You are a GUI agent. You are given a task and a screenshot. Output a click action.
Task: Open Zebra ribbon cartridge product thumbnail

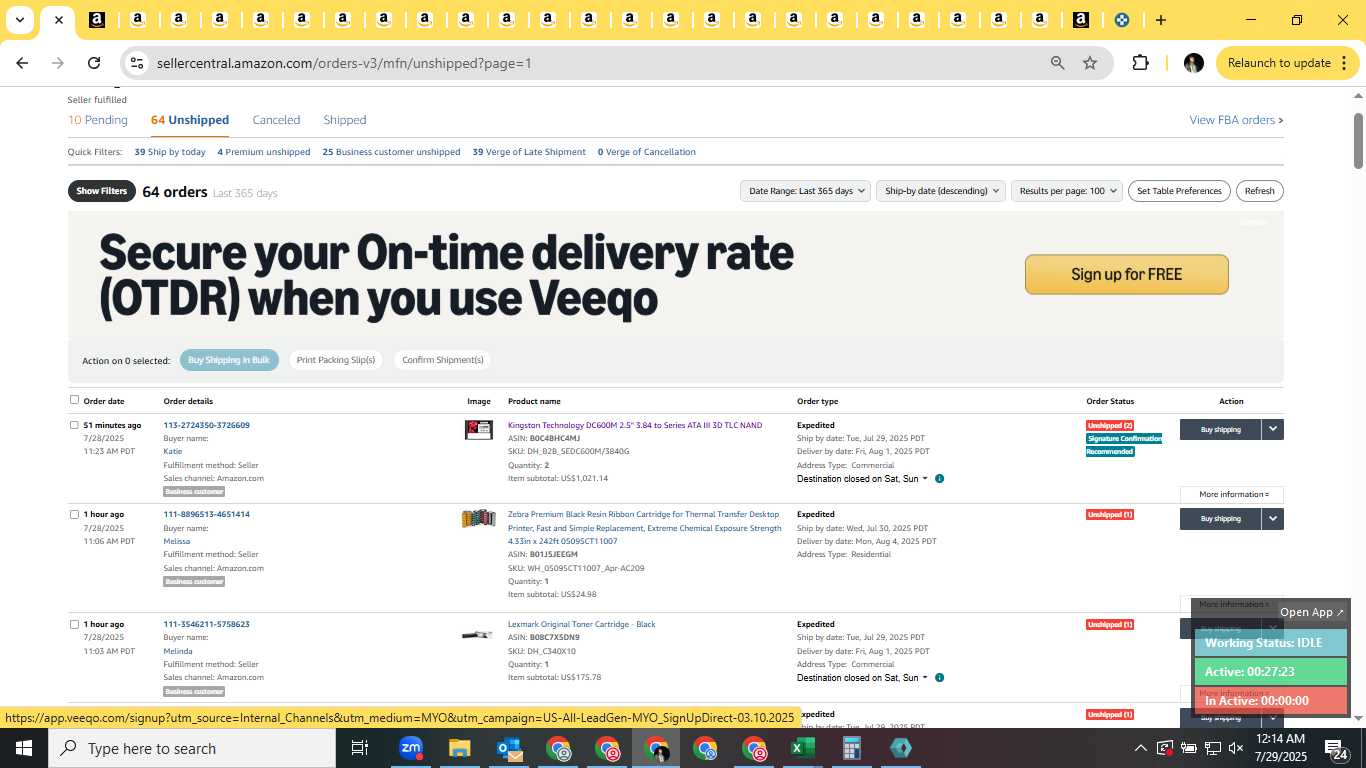[479, 518]
